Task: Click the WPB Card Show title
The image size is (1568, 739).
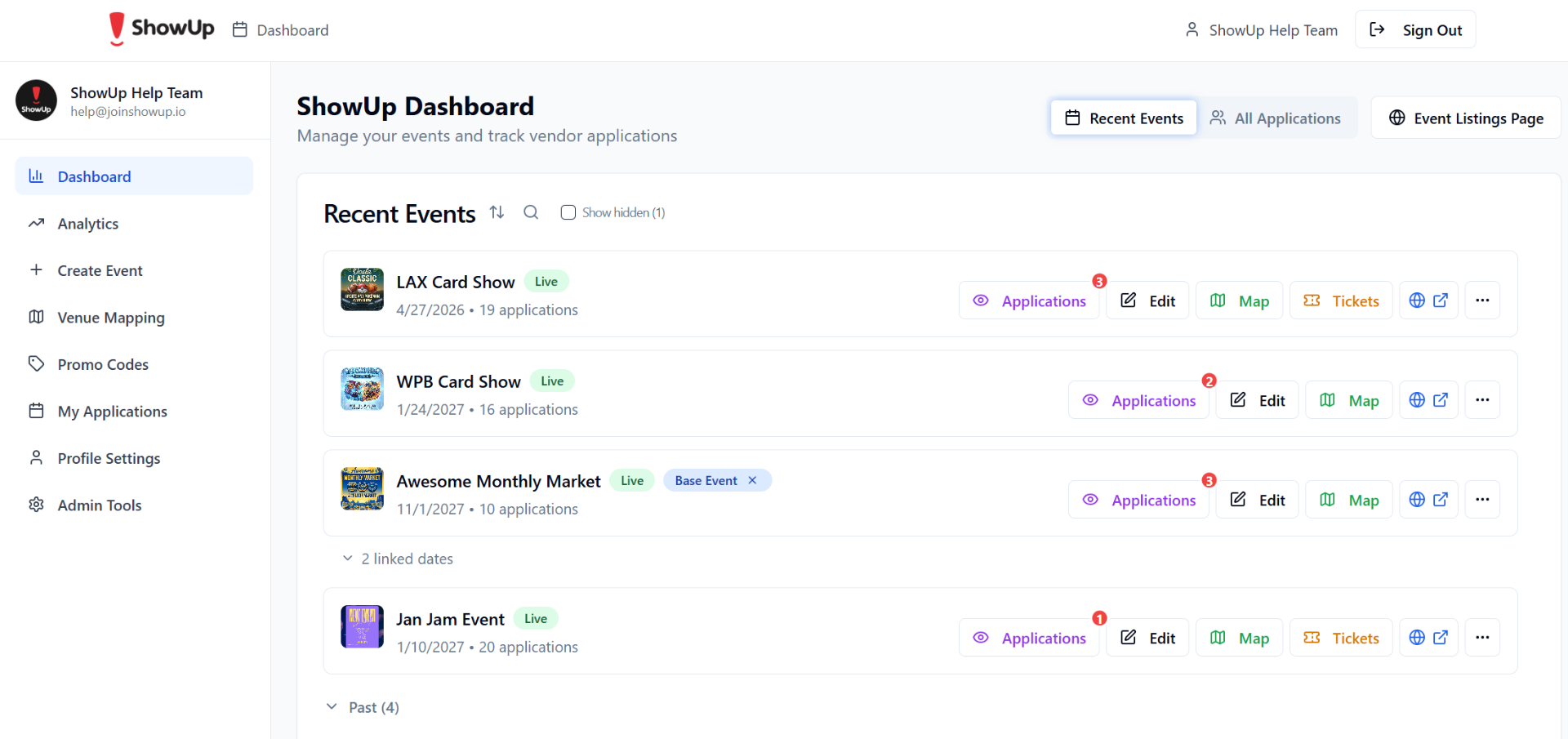Action: (x=458, y=381)
